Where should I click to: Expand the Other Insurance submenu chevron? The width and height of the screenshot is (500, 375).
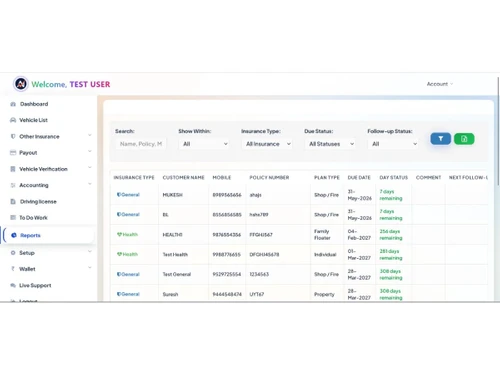pos(90,135)
